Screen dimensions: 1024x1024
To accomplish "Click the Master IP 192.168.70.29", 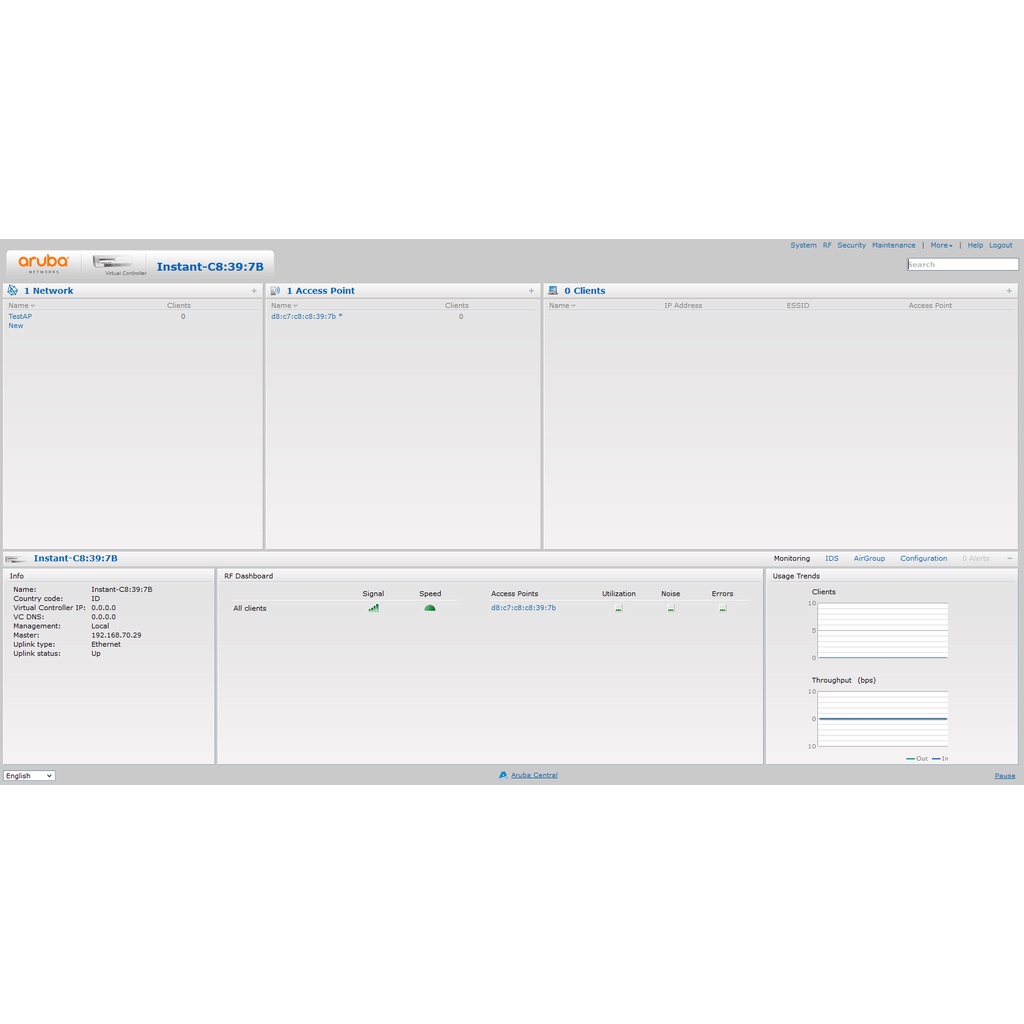I will (116, 635).
